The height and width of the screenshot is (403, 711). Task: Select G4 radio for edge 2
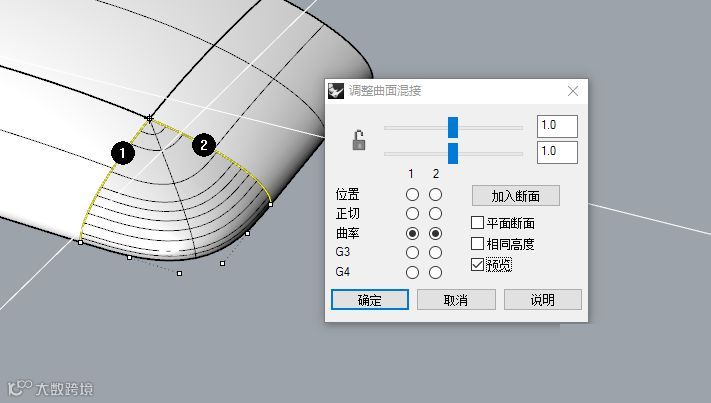tap(435, 272)
